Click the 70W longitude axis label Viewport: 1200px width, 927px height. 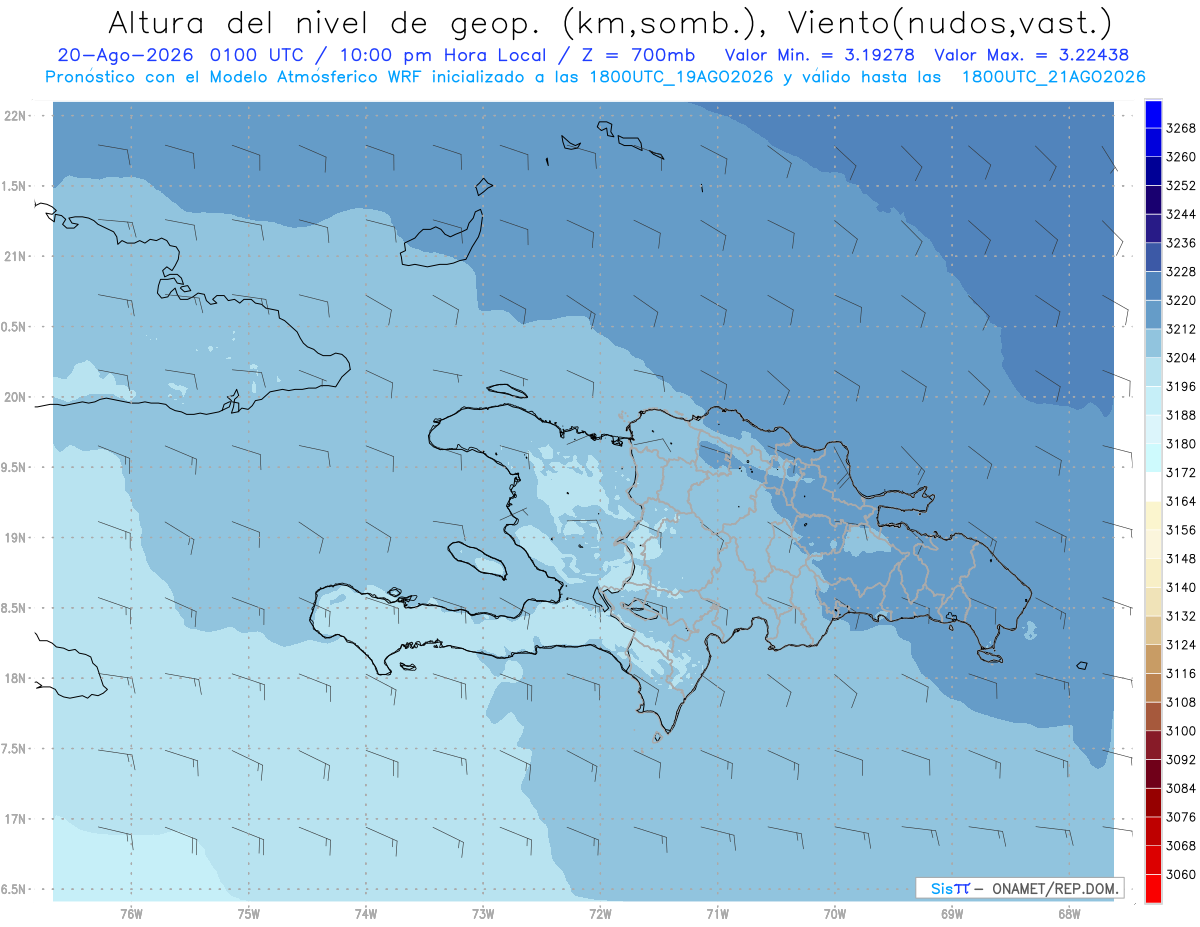point(834,913)
